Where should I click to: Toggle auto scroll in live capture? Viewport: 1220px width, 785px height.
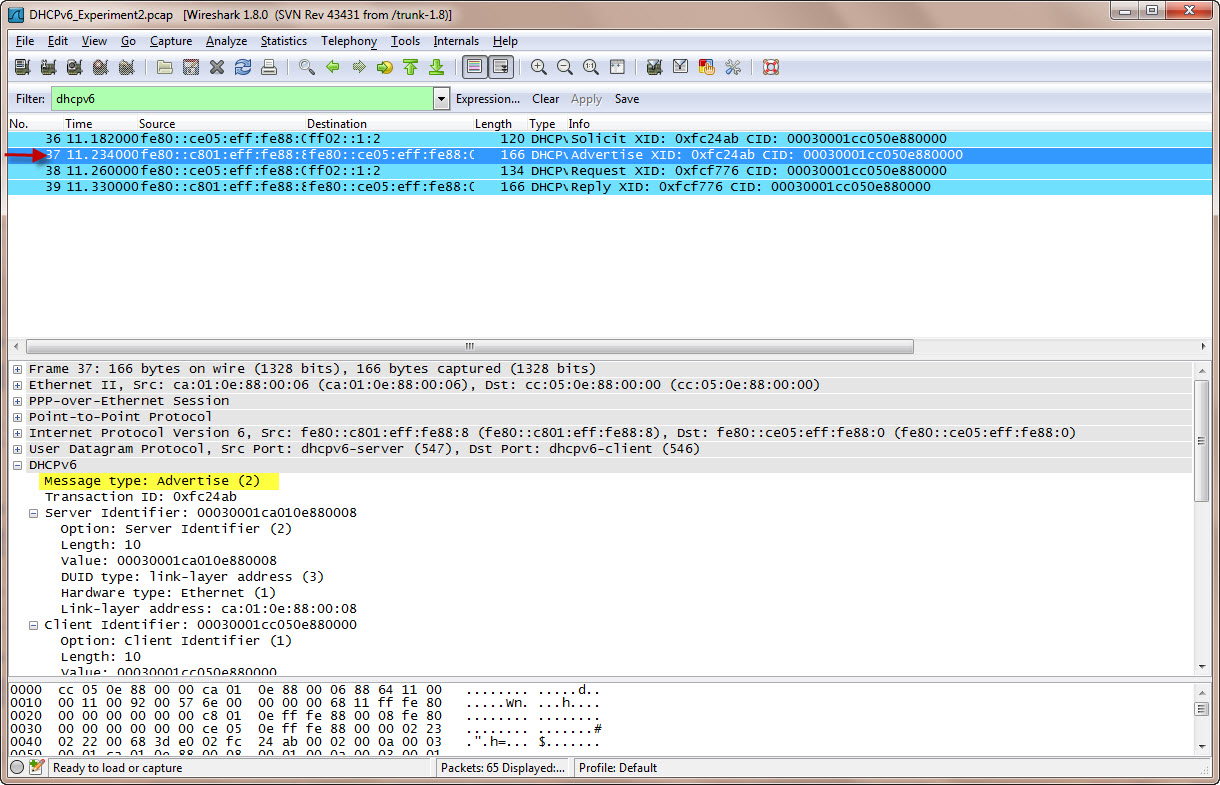[501, 68]
